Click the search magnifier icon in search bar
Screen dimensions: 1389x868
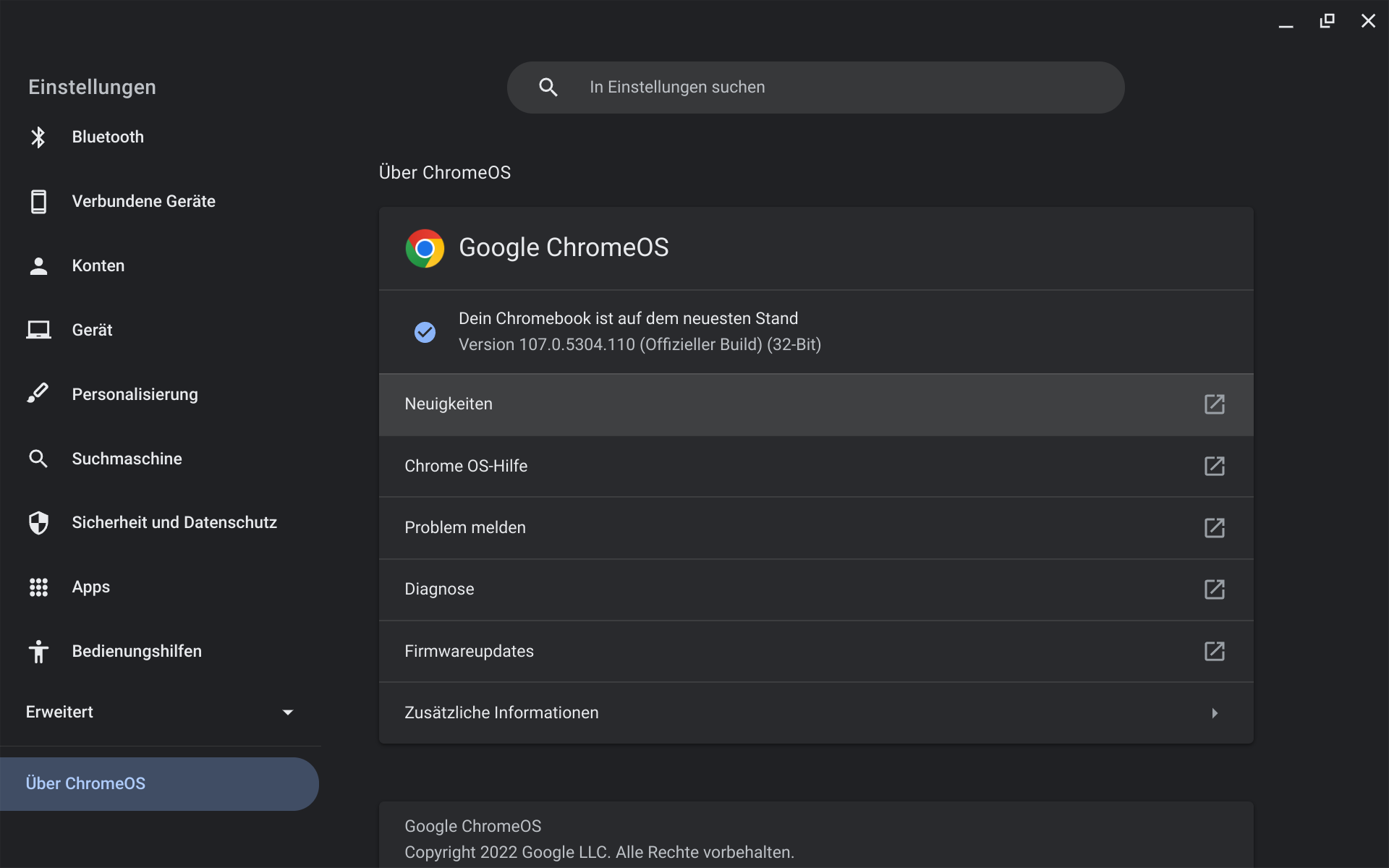(548, 88)
